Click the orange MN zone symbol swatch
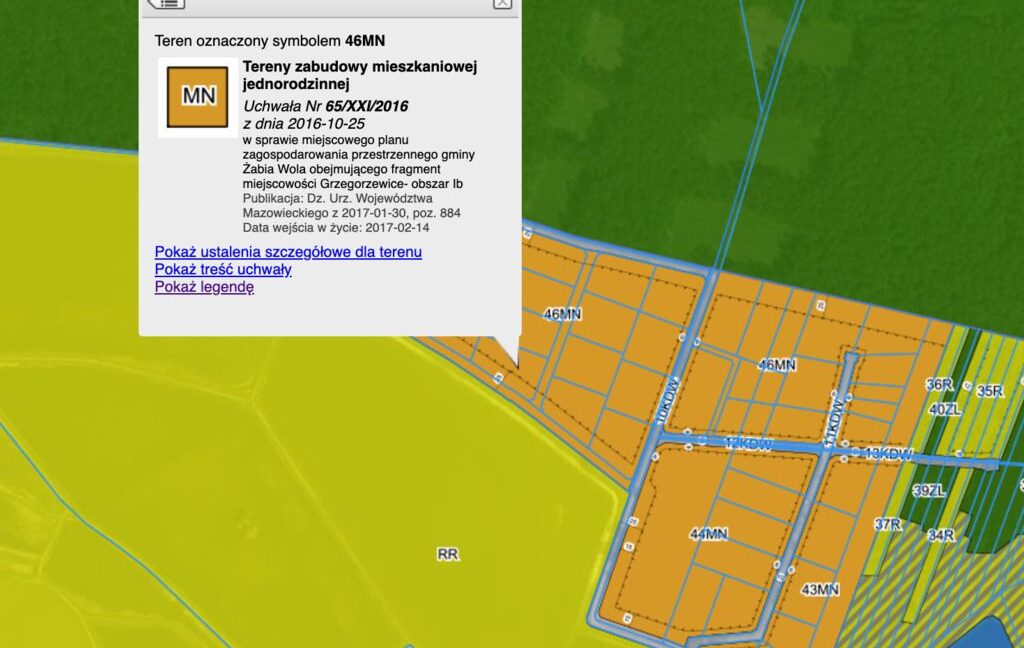The height and width of the screenshot is (648, 1024). (x=198, y=96)
